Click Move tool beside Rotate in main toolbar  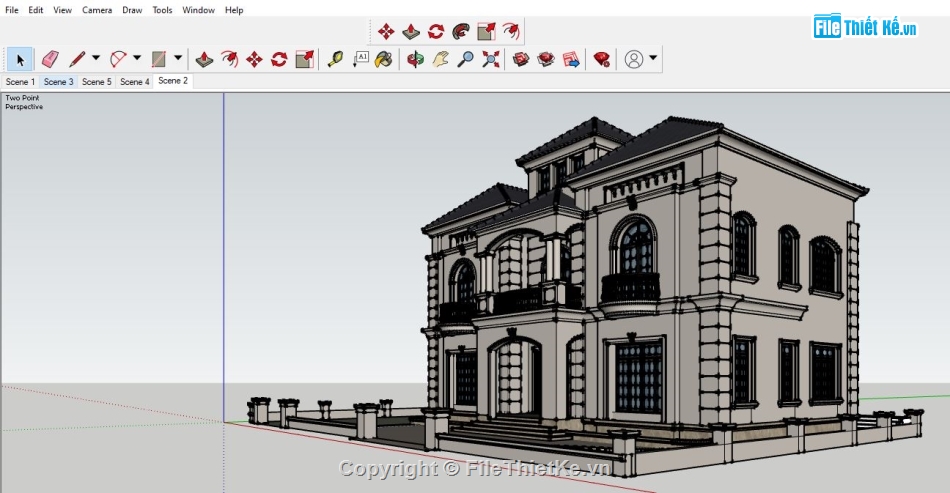point(254,59)
